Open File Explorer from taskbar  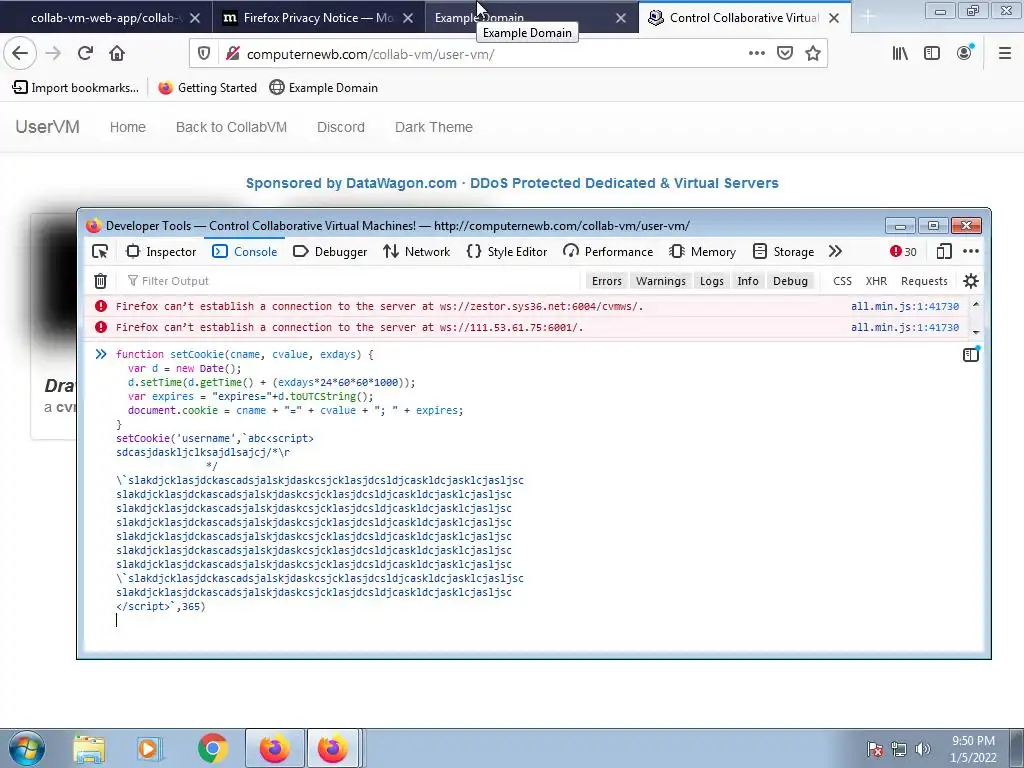click(x=89, y=749)
